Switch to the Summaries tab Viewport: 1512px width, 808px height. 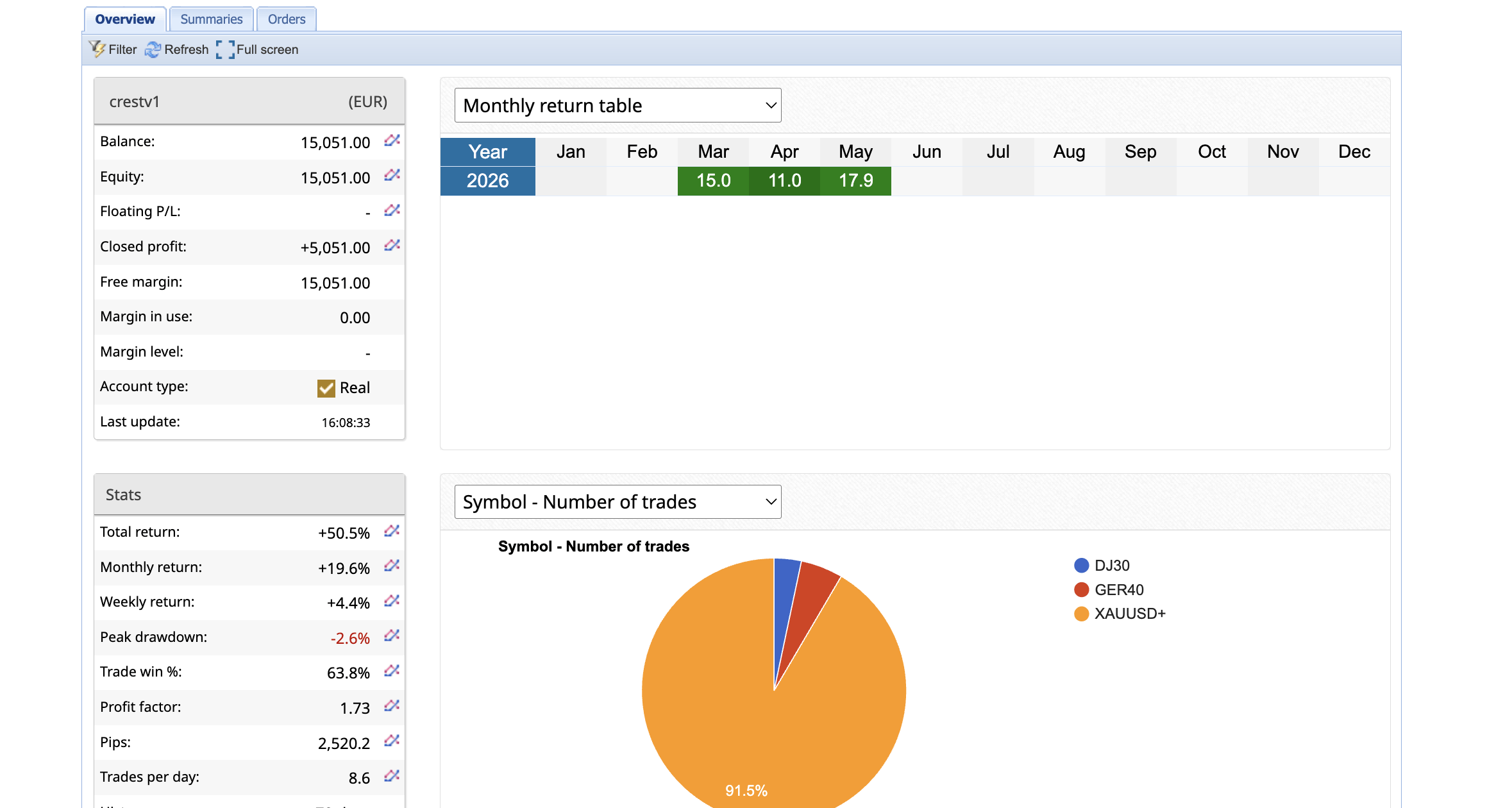click(x=212, y=19)
